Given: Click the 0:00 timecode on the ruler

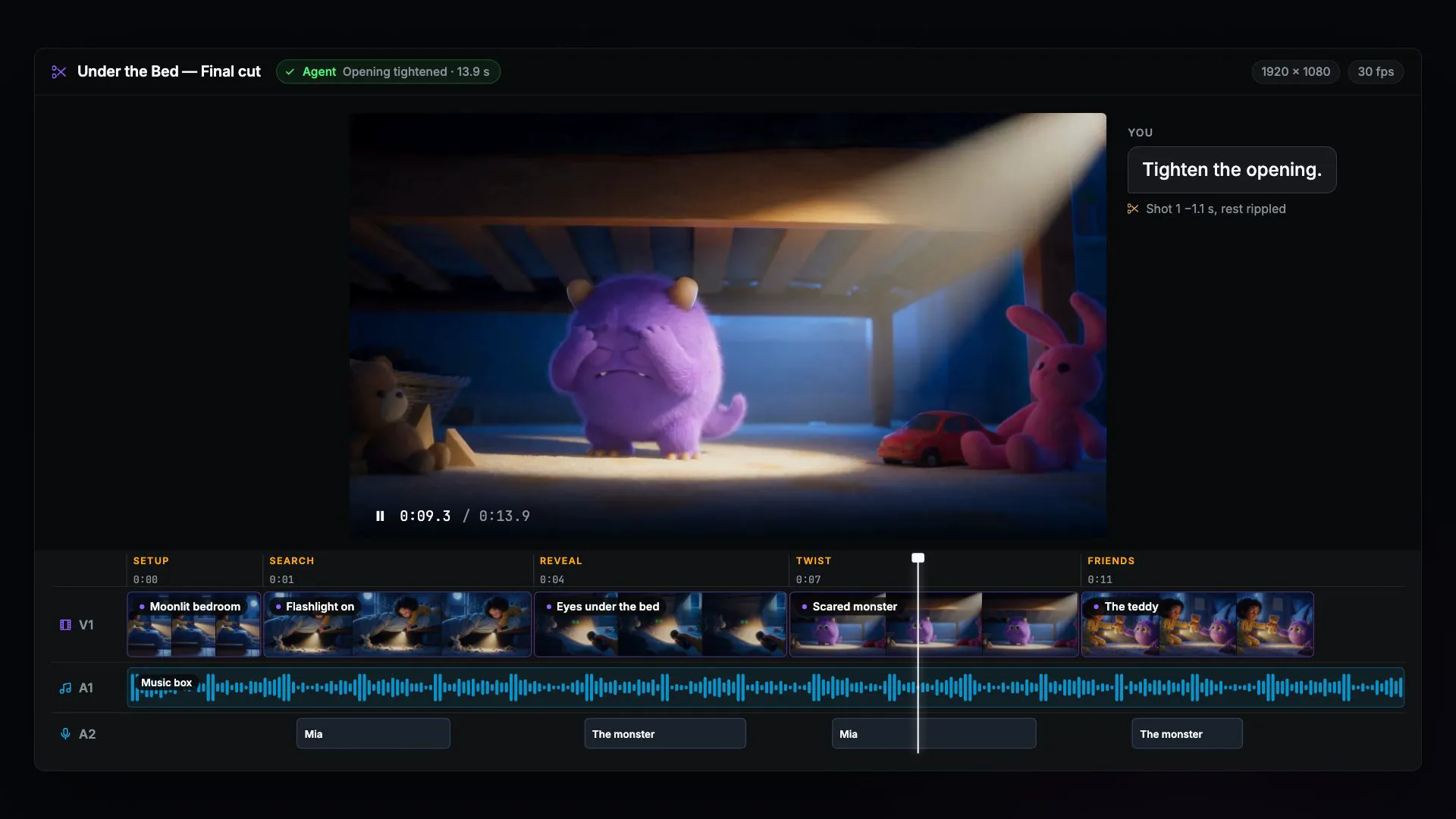Looking at the screenshot, I should 146,580.
